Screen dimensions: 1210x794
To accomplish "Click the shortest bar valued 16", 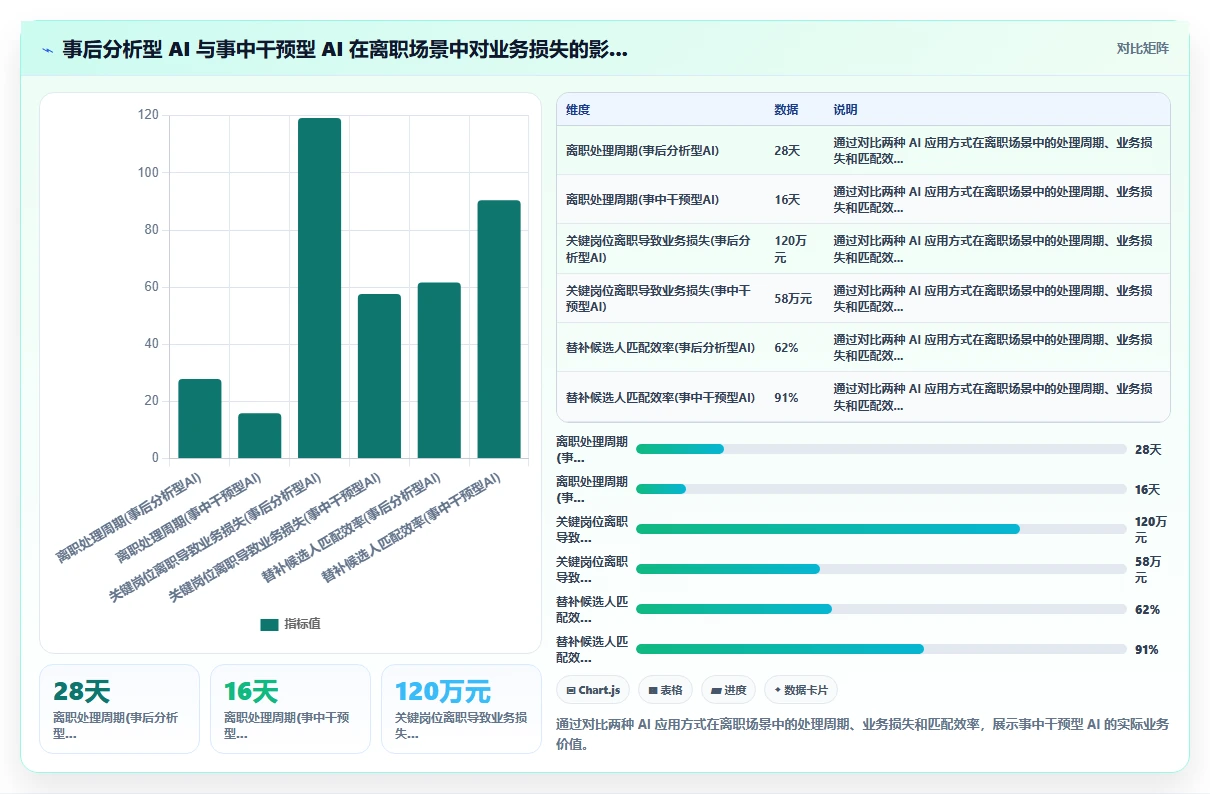I will pos(259,436).
